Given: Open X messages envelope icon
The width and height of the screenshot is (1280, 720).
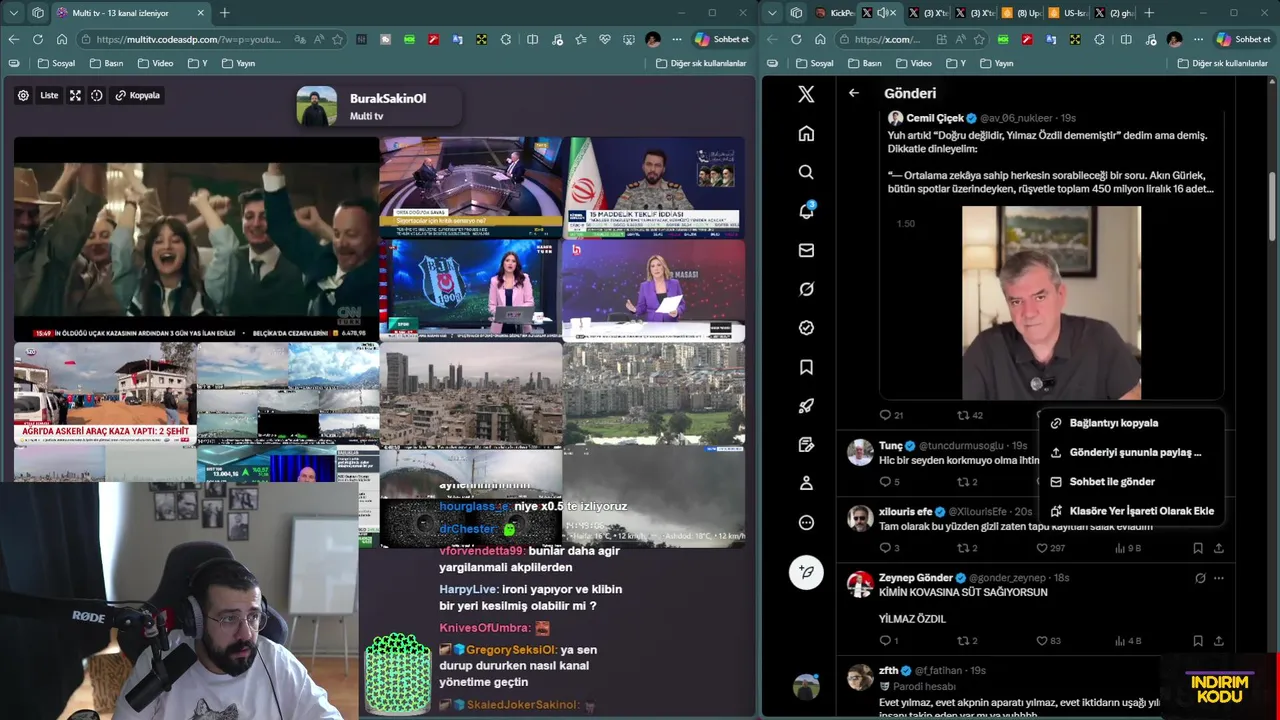Looking at the screenshot, I should coord(806,250).
